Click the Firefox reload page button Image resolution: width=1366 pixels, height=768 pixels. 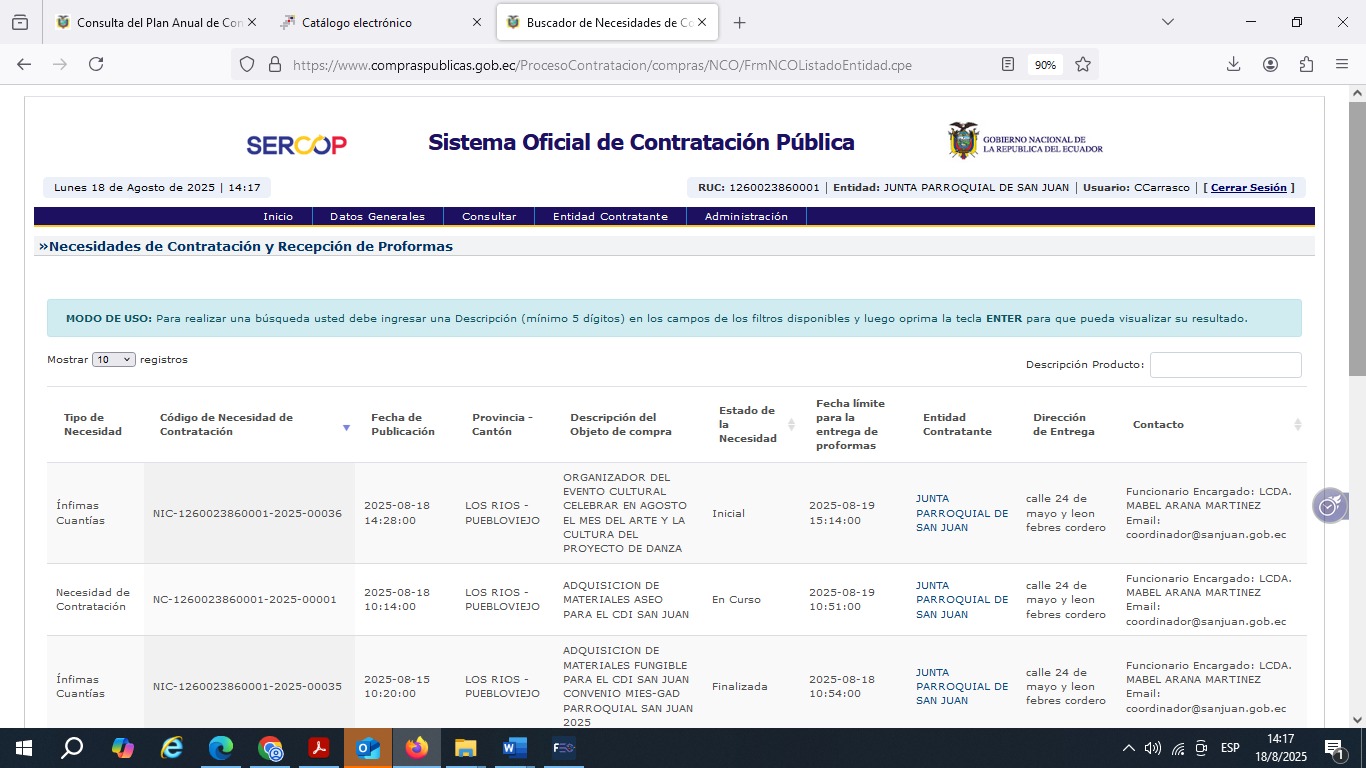[96, 64]
